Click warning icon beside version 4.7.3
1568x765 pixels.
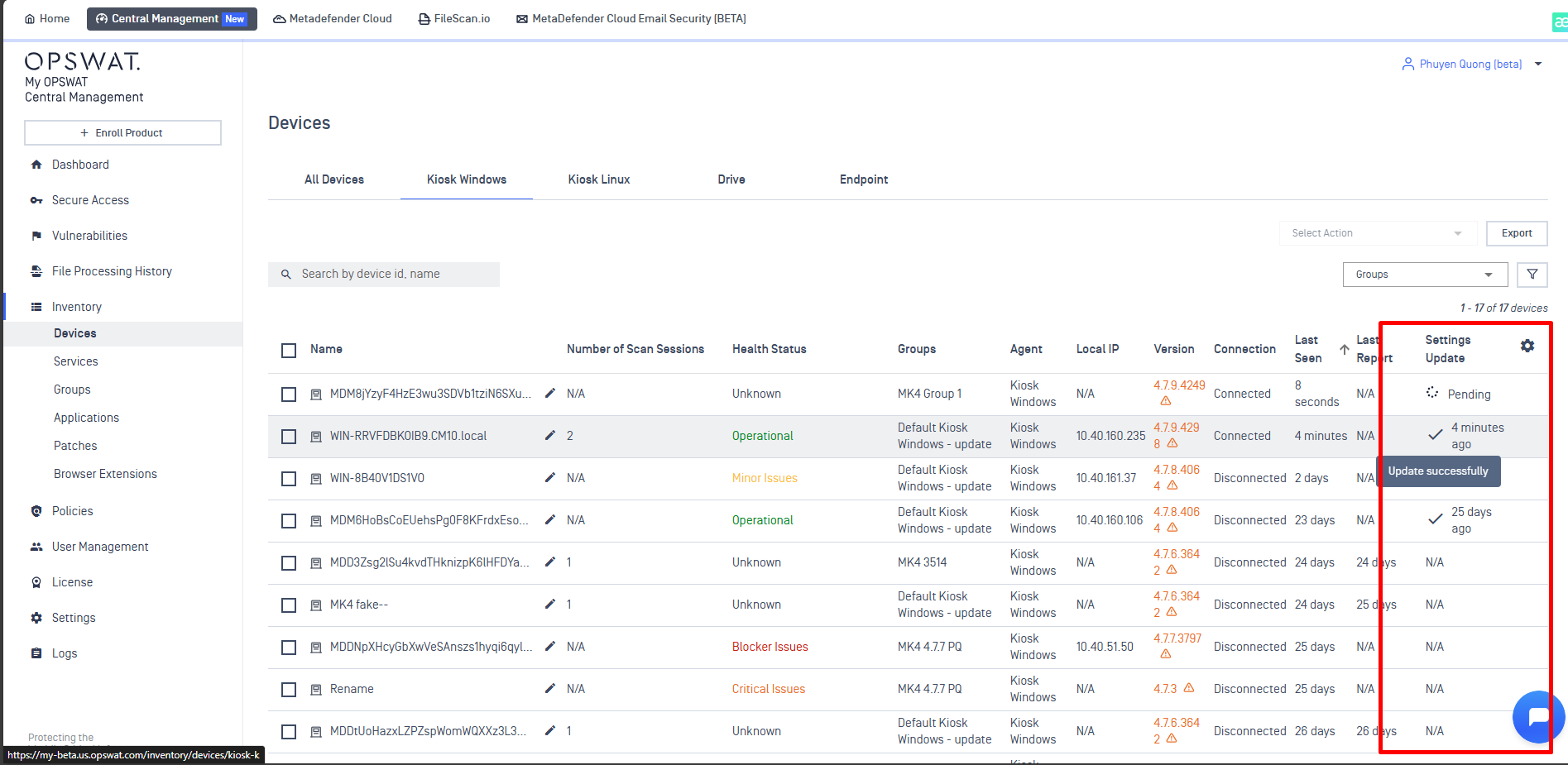(1189, 688)
